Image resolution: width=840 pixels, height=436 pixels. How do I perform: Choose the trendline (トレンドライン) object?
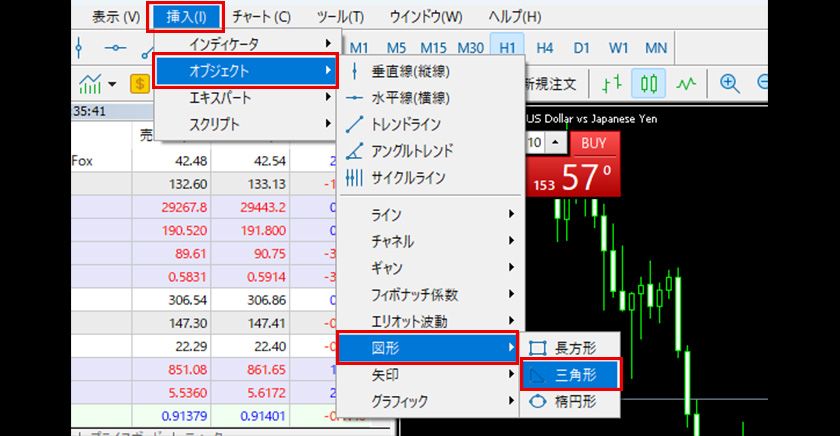pyautogui.click(x=405, y=125)
